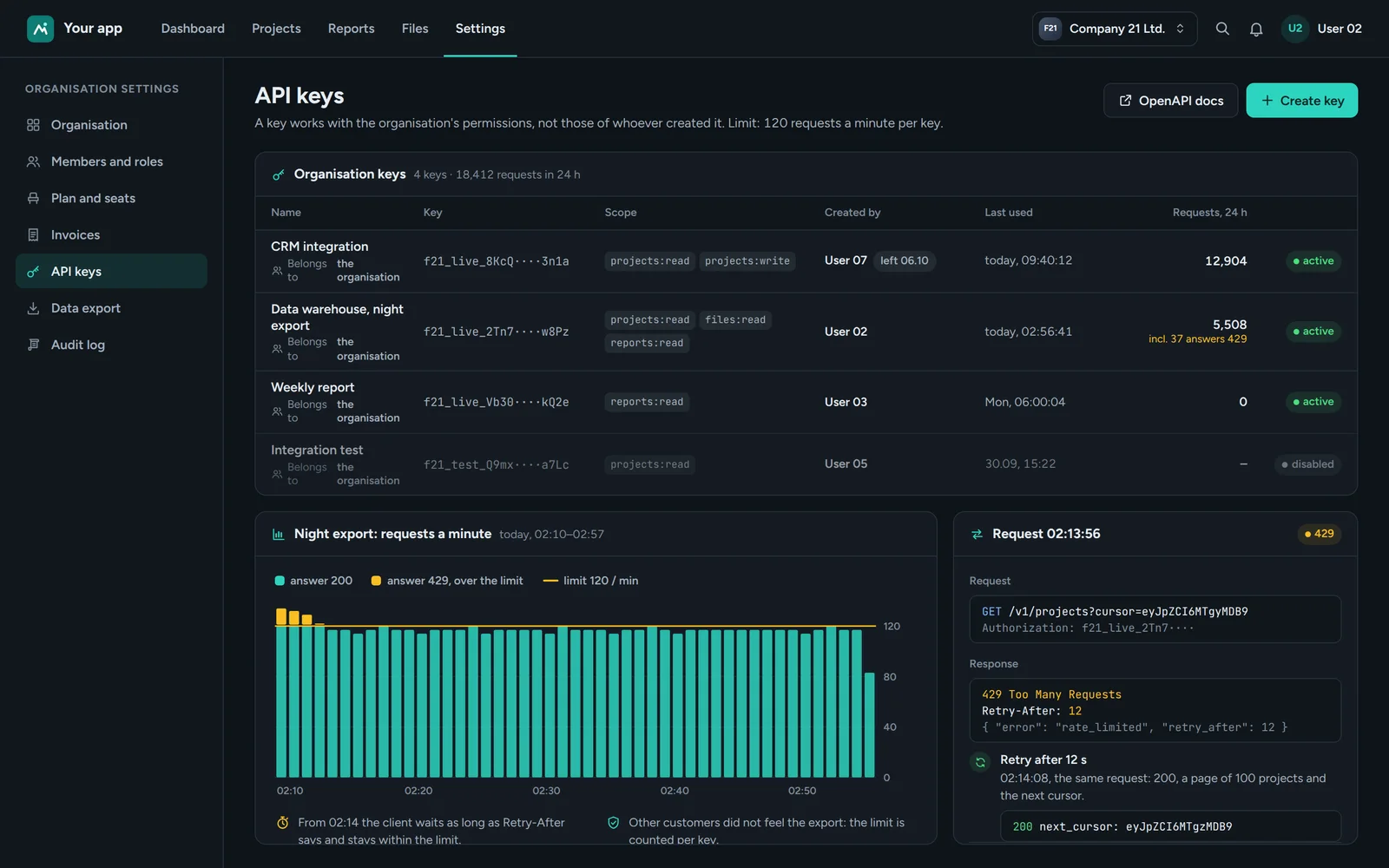Select the Settings tab
Viewport: 1389px width, 868px height.
pos(480,29)
